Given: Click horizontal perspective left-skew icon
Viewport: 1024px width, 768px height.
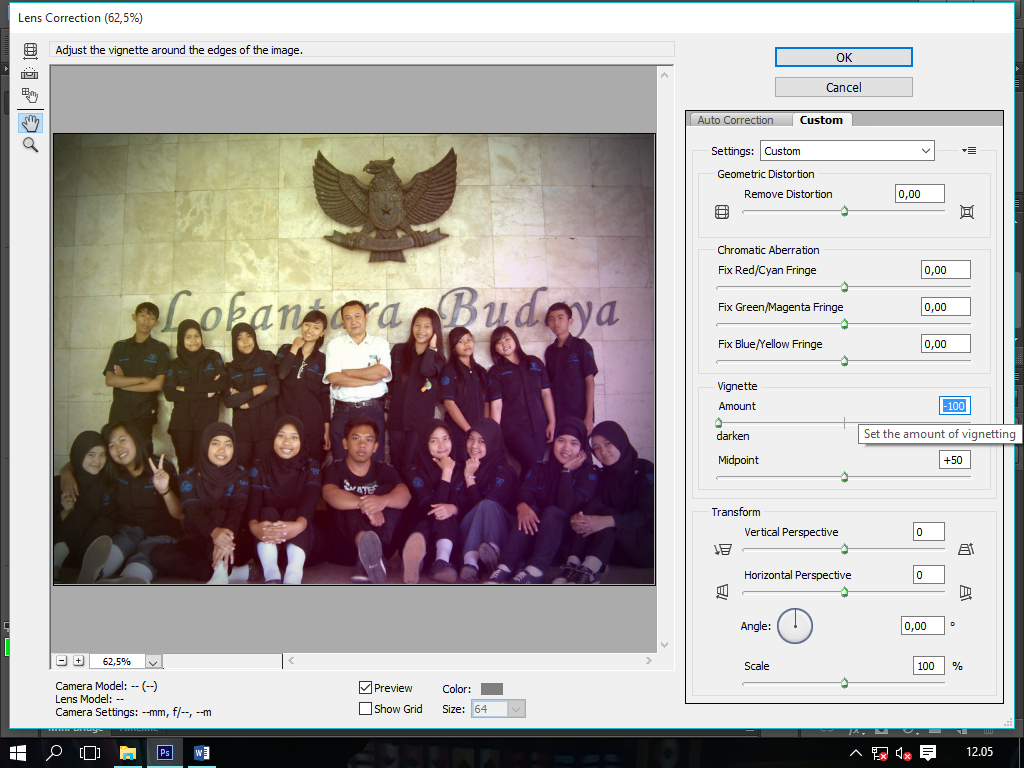Looking at the screenshot, I should point(722,592).
